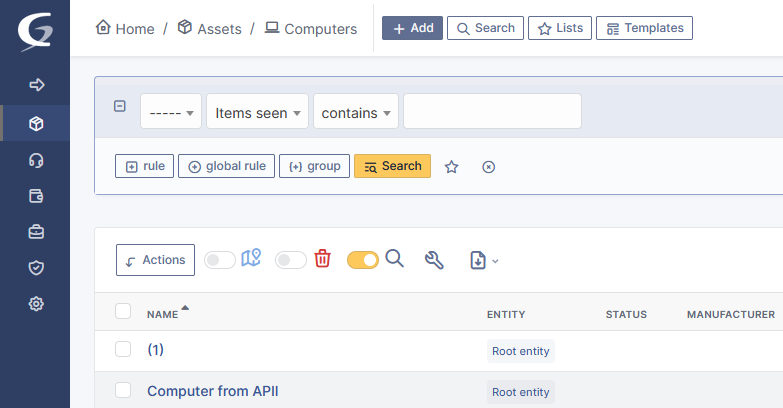
Task: Open the Administration shield menu in sidebar
Action: coord(36,268)
